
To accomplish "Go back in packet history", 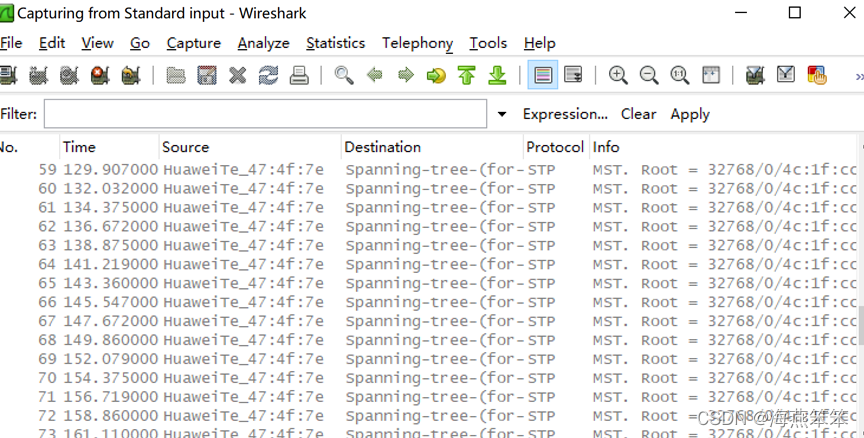I will (x=375, y=75).
